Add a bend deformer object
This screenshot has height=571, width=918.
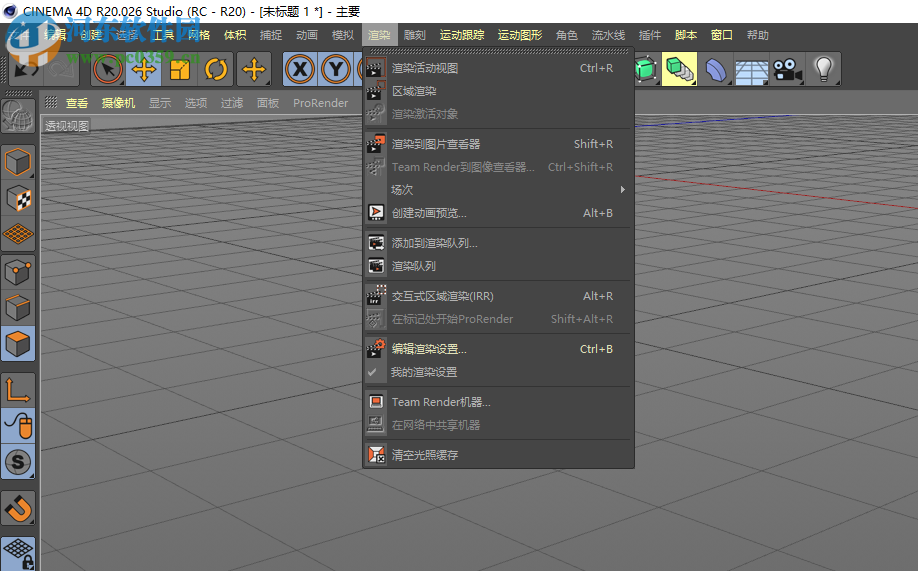click(x=715, y=70)
